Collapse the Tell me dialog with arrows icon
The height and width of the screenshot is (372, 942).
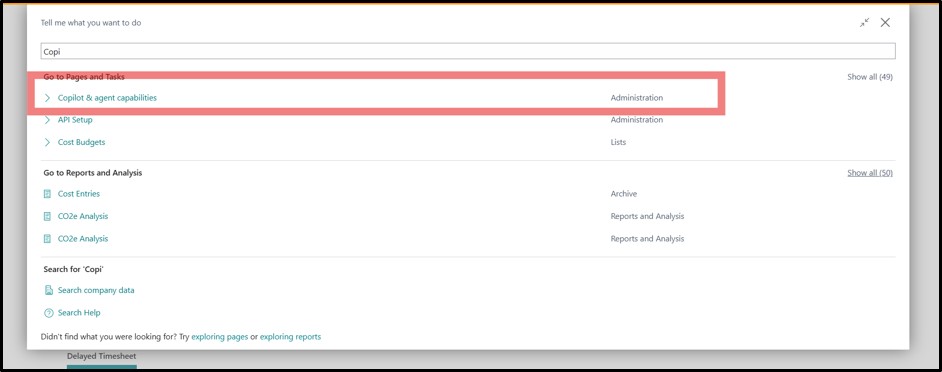(x=864, y=23)
